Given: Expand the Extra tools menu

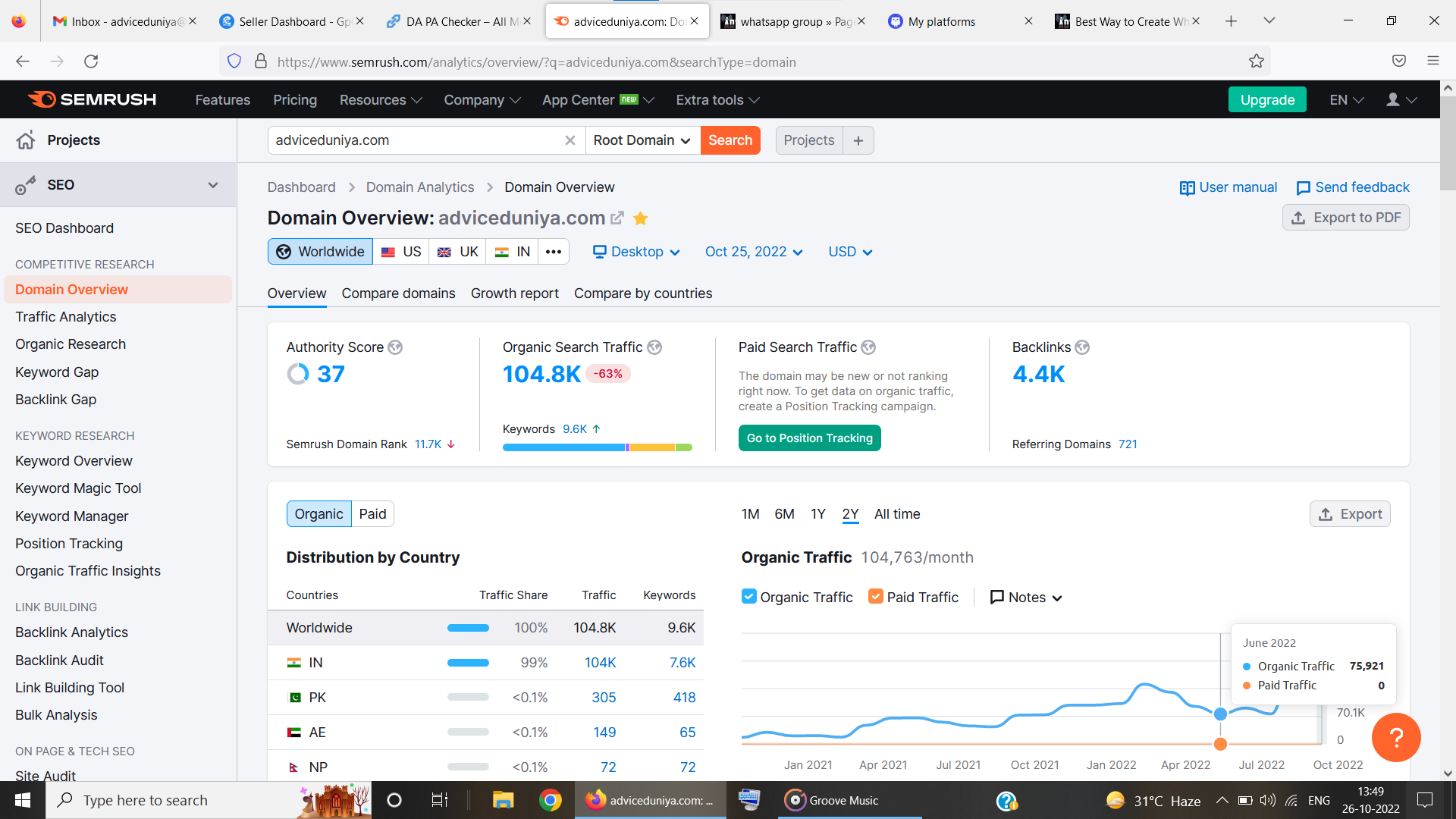Looking at the screenshot, I should point(717,100).
